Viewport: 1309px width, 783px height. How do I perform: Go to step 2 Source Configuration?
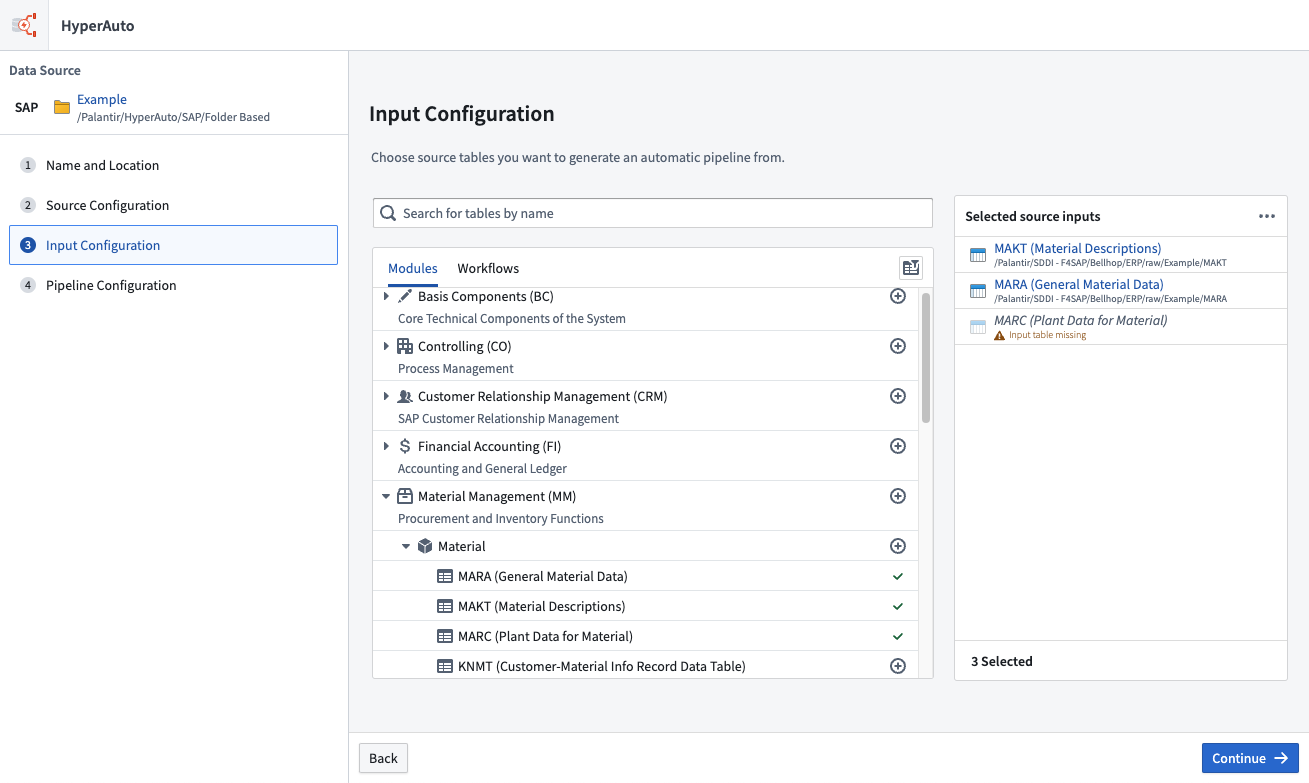[173, 205]
